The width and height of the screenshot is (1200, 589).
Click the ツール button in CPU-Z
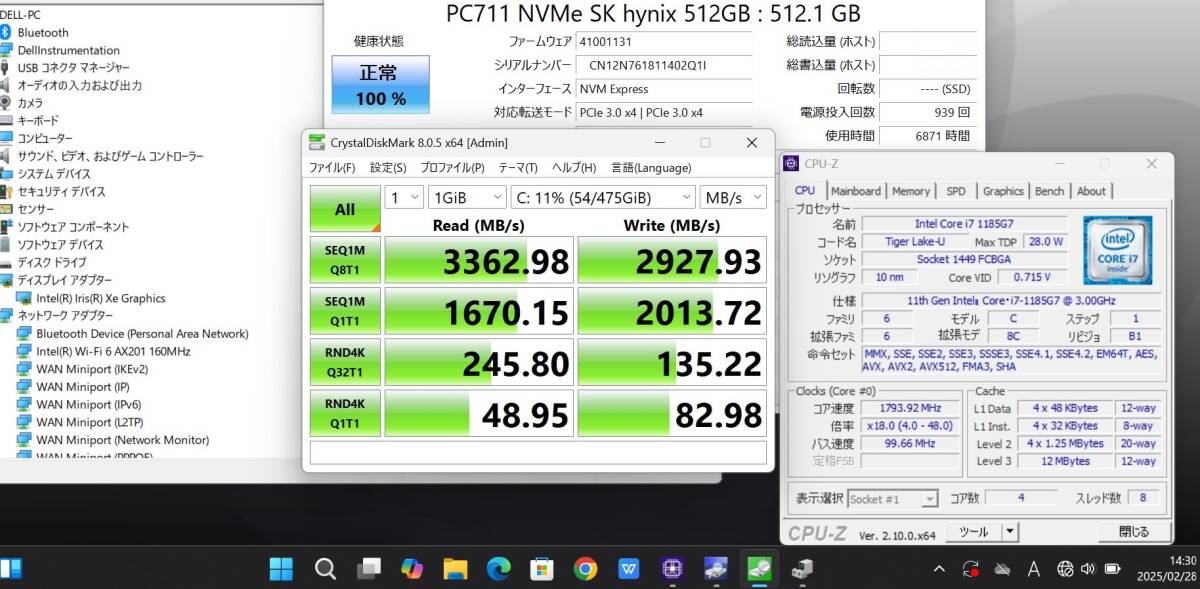[973, 532]
